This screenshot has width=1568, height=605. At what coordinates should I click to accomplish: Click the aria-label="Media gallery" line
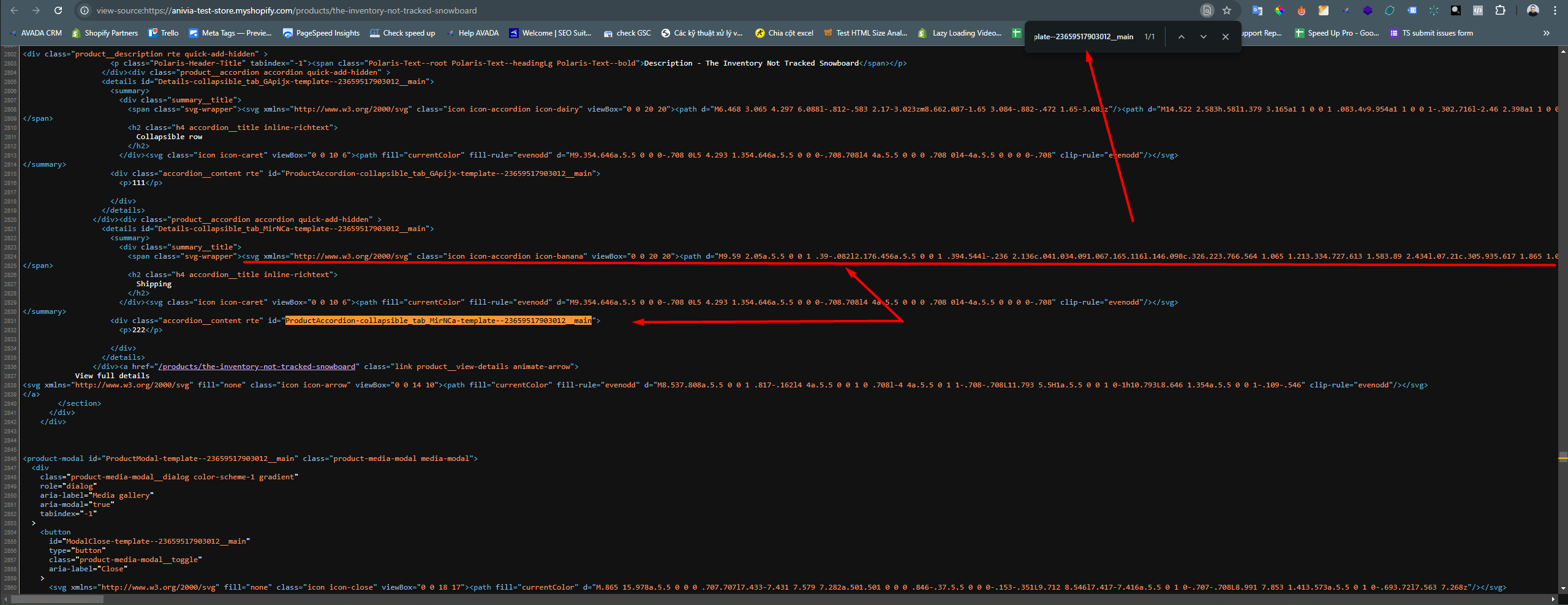point(97,495)
